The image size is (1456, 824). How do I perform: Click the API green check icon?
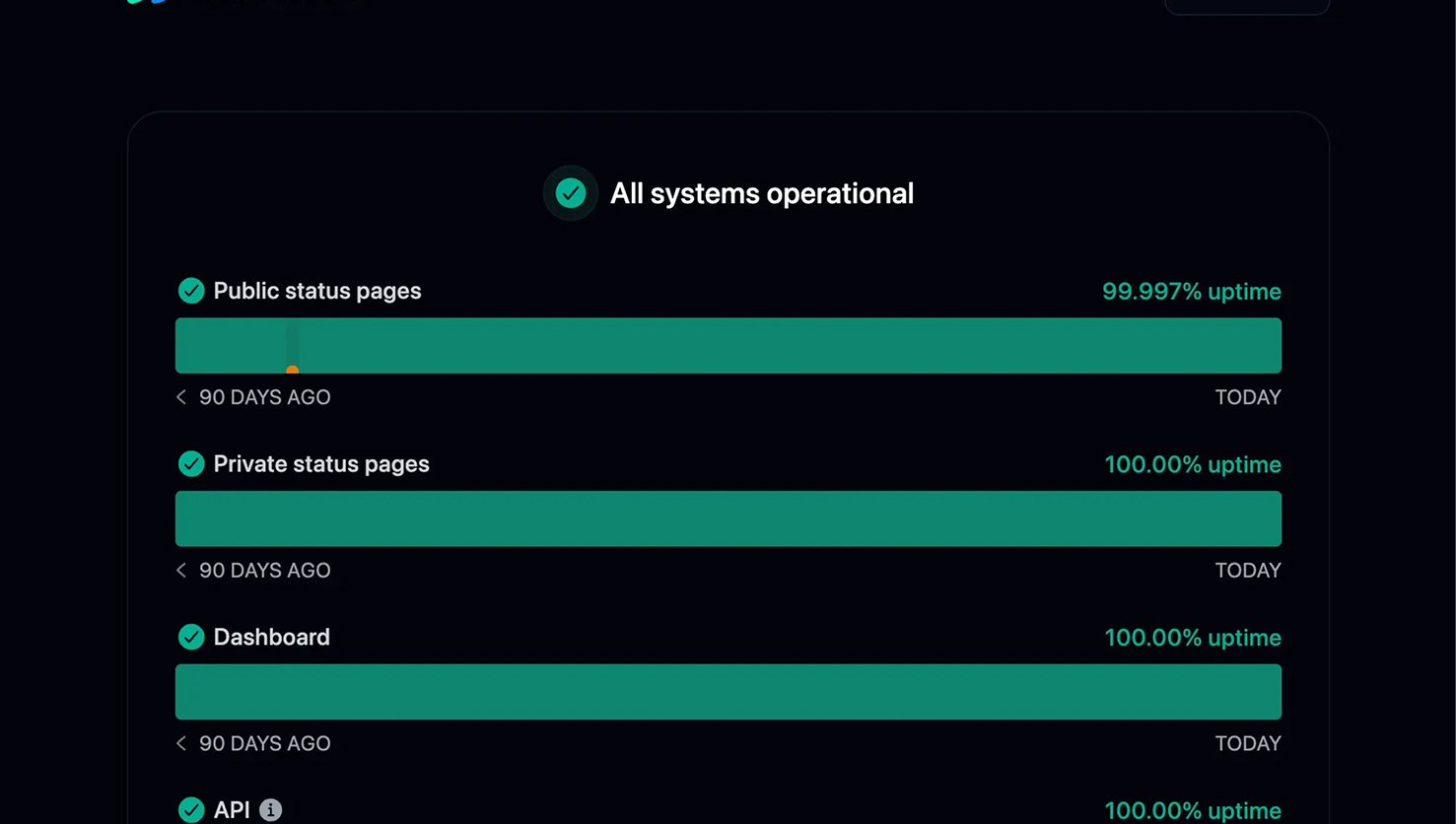click(191, 810)
